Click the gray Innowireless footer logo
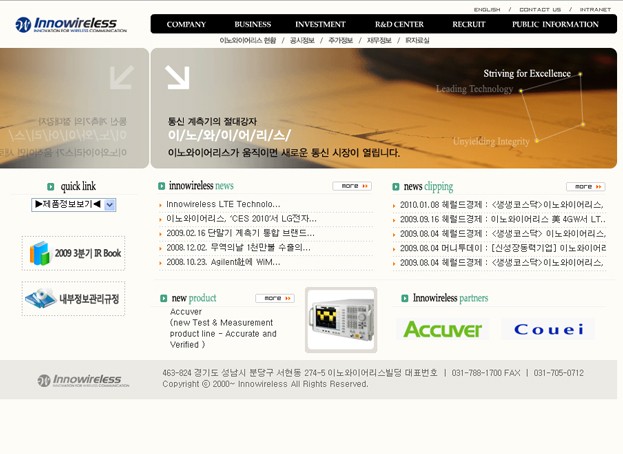The image size is (623, 454). 83,380
